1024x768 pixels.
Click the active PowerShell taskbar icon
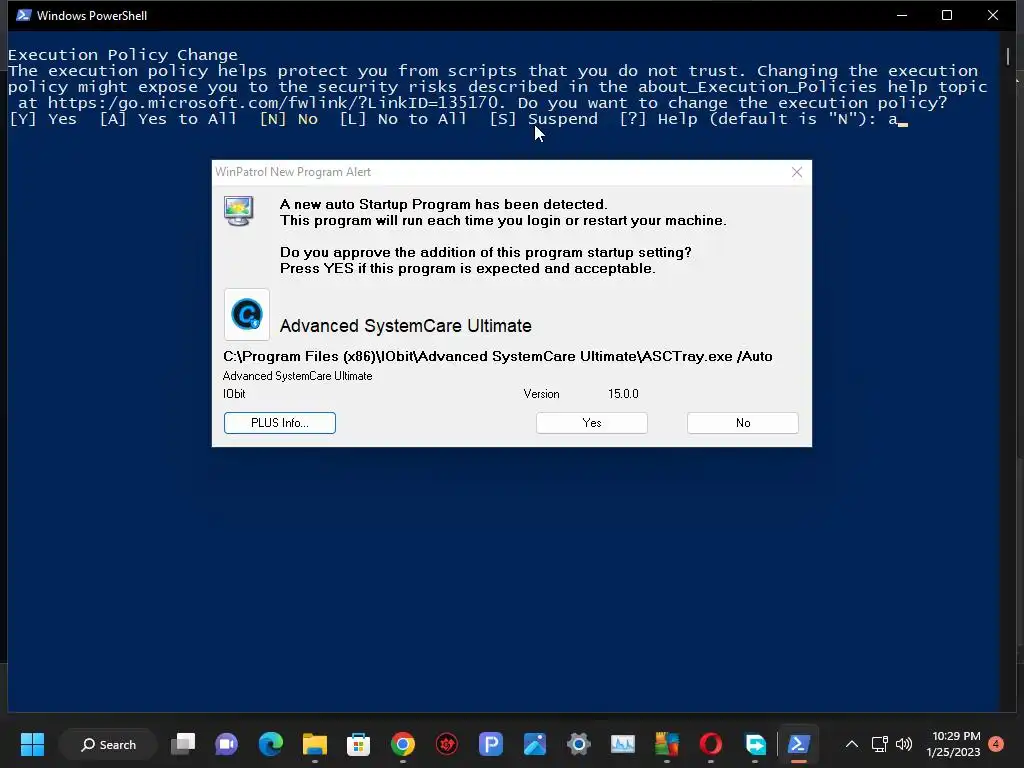pyautogui.click(x=799, y=744)
